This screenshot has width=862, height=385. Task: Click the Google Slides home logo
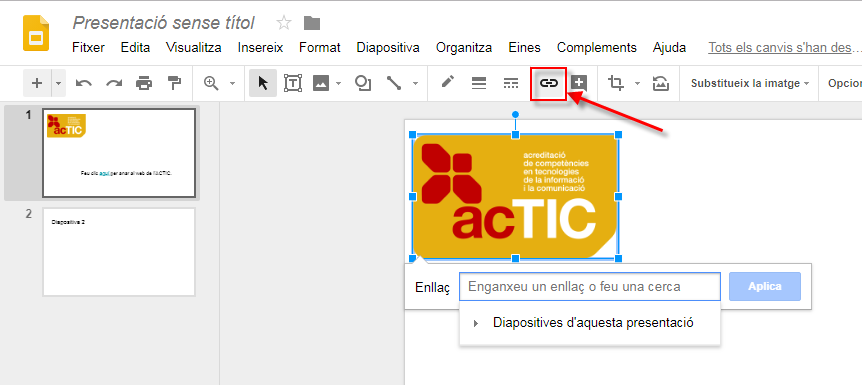pos(36,33)
